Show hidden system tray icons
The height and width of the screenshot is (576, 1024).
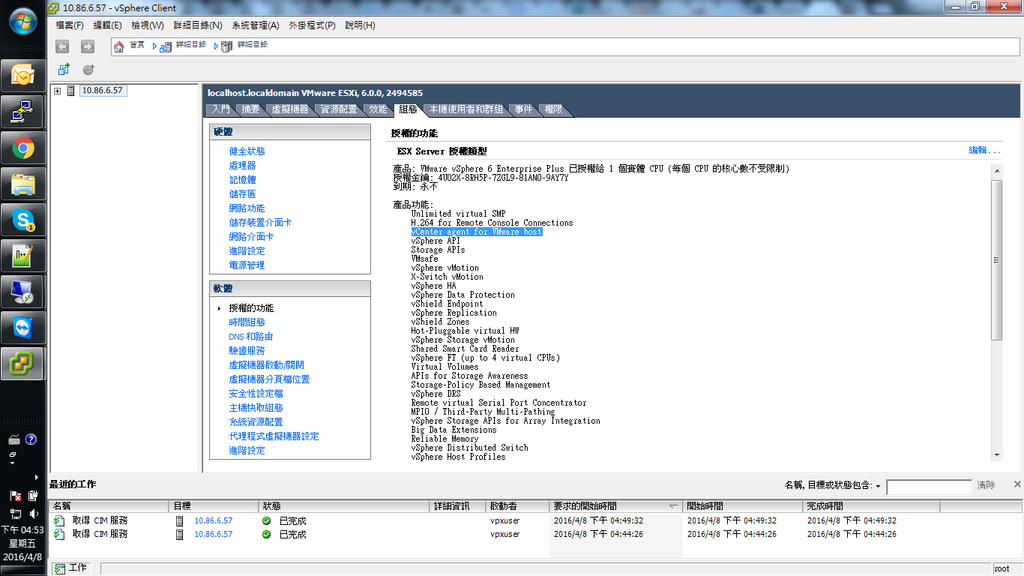click(x=36, y=477)
